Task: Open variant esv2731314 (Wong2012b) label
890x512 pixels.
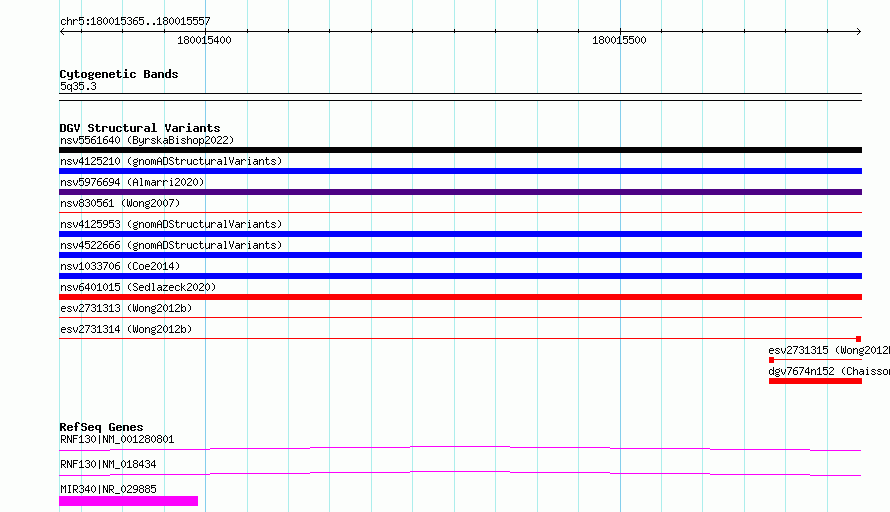Action: point(126,329)
